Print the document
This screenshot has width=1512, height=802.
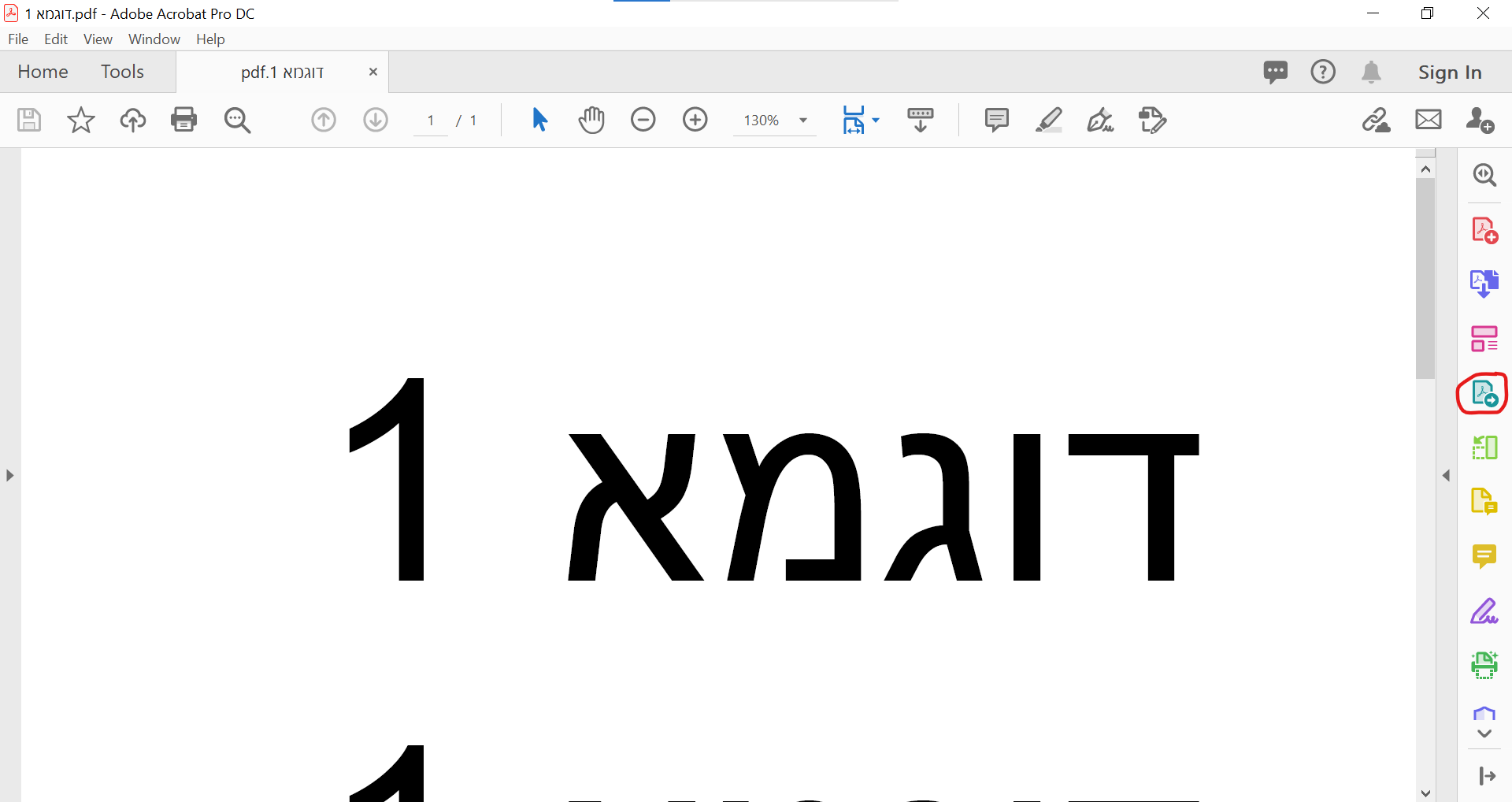tap(183, 120)
